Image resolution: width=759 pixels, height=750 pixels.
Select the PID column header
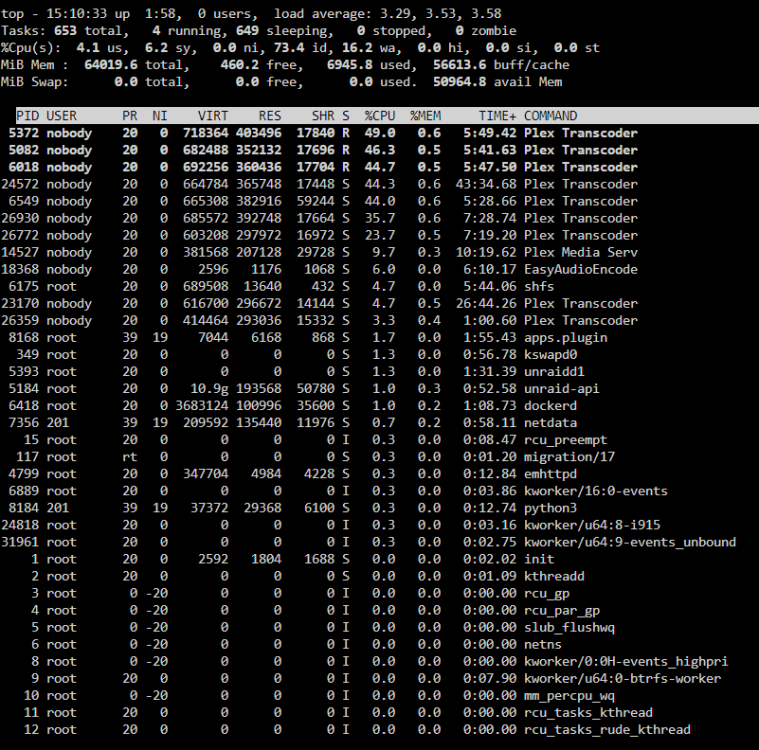[28, 116]
